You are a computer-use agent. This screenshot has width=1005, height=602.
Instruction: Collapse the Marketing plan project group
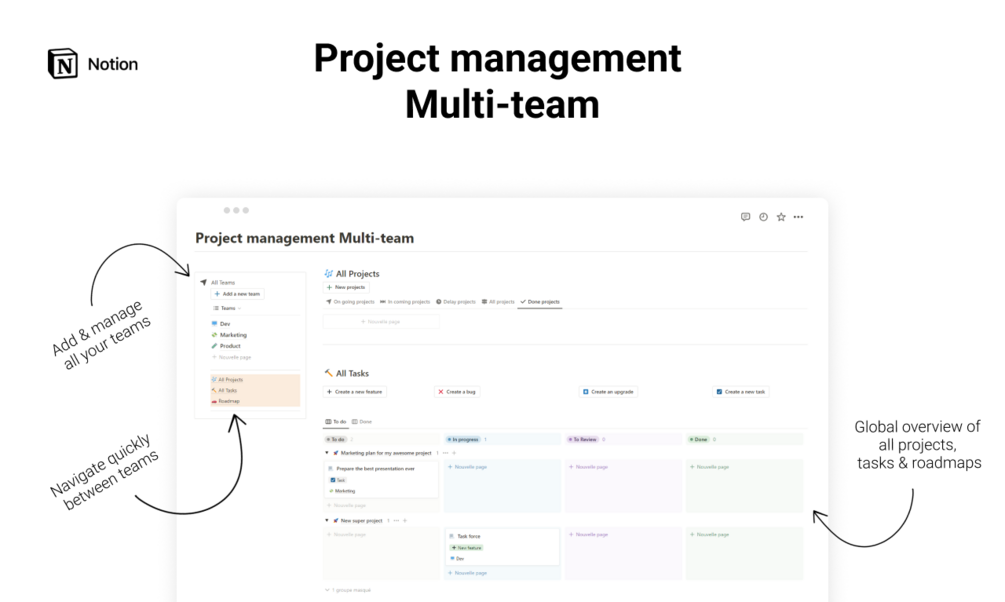(x=327, y=453)
